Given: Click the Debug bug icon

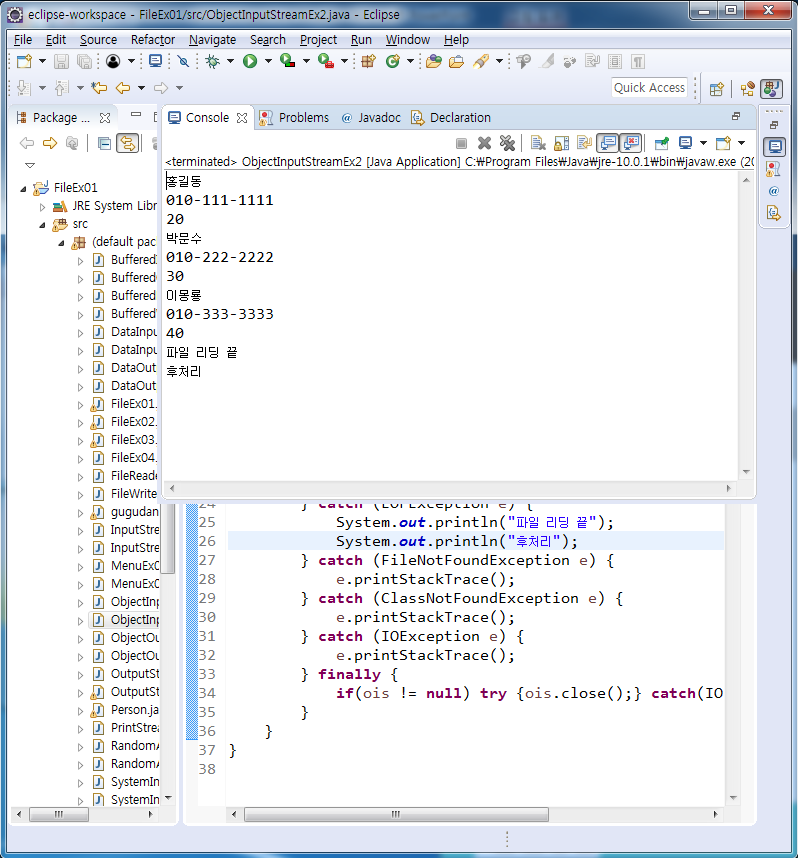Looking at the screenshot, I should pos(212,61).
